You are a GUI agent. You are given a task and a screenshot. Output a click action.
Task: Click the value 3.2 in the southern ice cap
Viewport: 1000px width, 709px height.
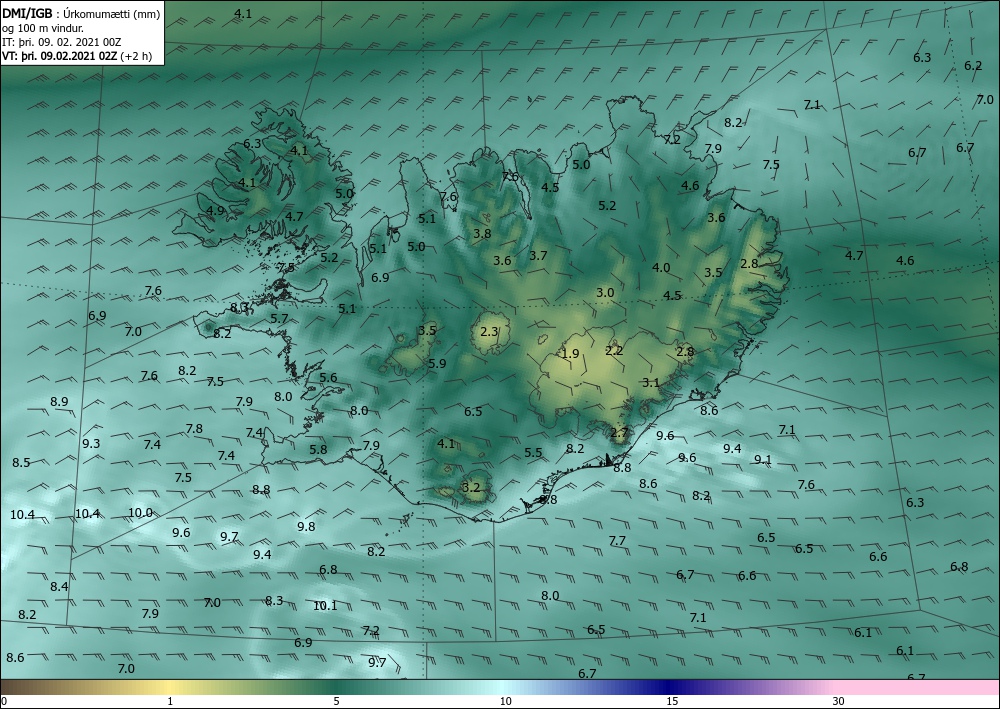click(x=471, y=488)
